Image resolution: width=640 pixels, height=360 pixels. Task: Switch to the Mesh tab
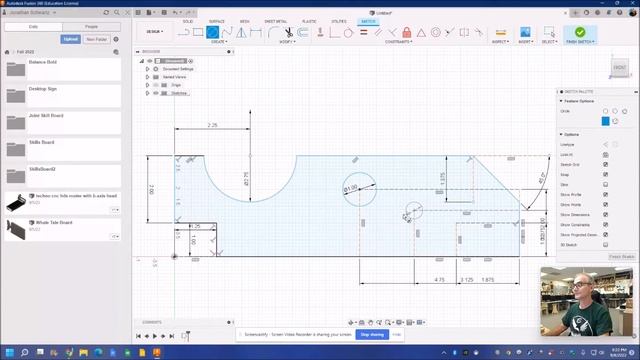click(244, 21)
